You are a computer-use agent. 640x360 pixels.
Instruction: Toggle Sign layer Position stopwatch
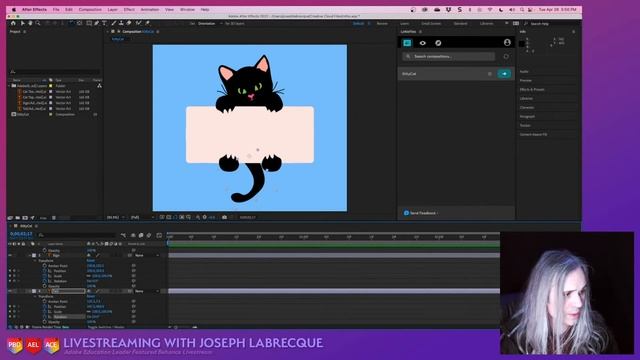(44, 271)
